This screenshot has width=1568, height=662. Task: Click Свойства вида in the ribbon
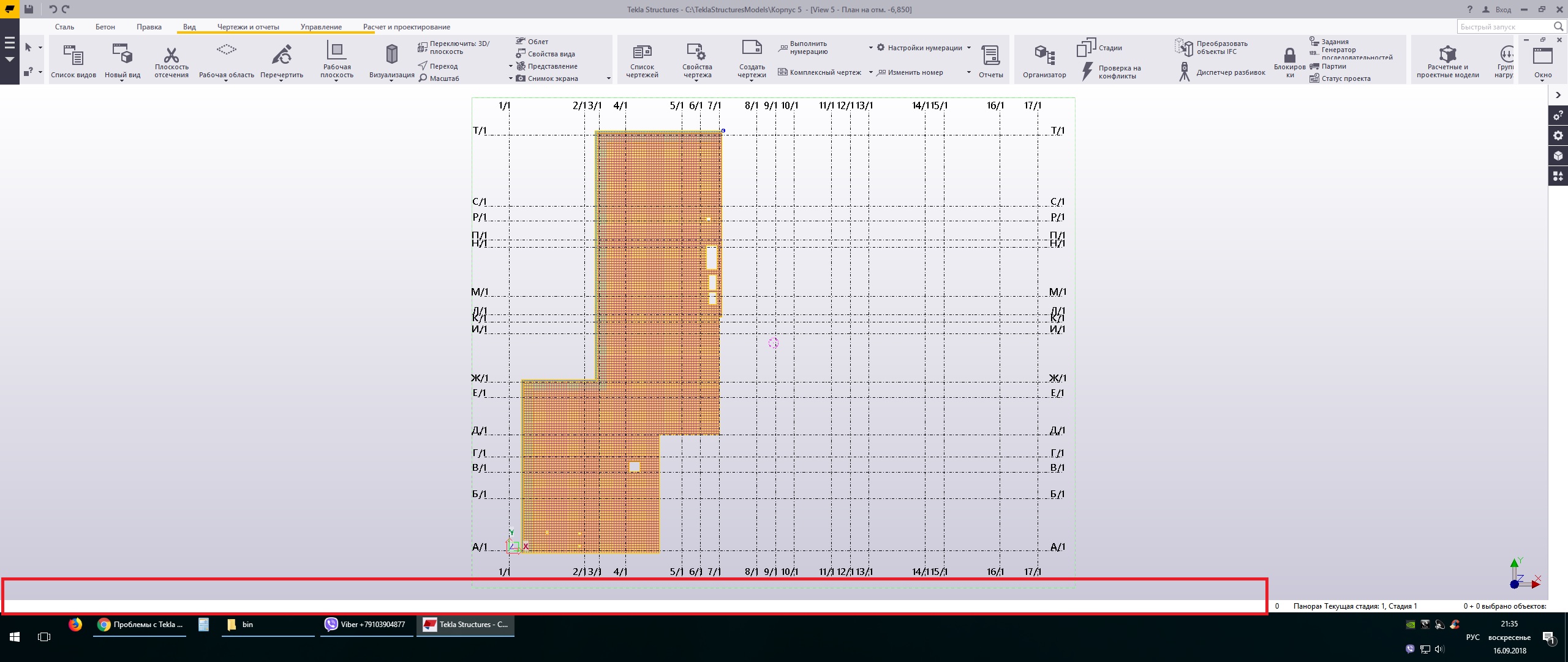point(551,54)
